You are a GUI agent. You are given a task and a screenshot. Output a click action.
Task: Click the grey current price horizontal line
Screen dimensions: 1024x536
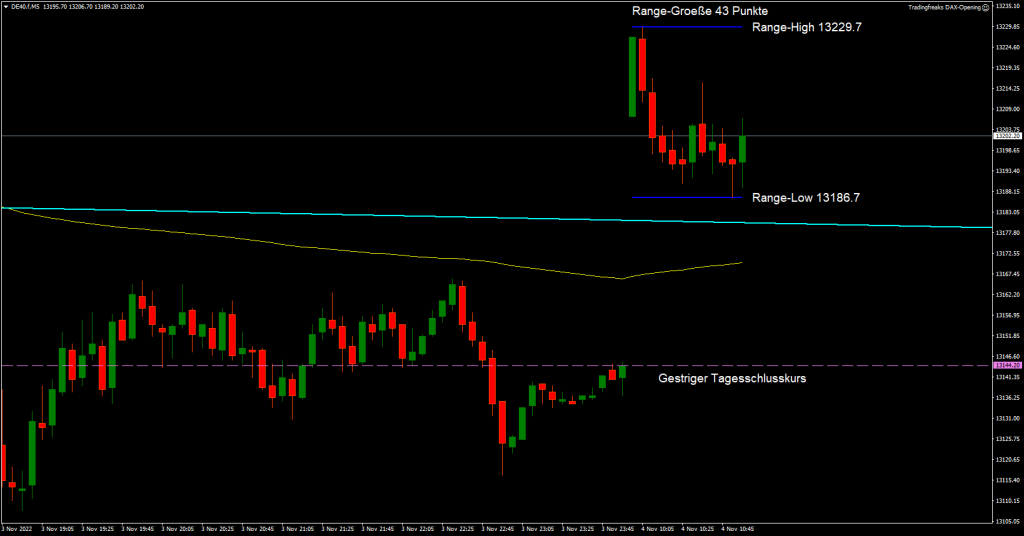click(x=300, y=135)
